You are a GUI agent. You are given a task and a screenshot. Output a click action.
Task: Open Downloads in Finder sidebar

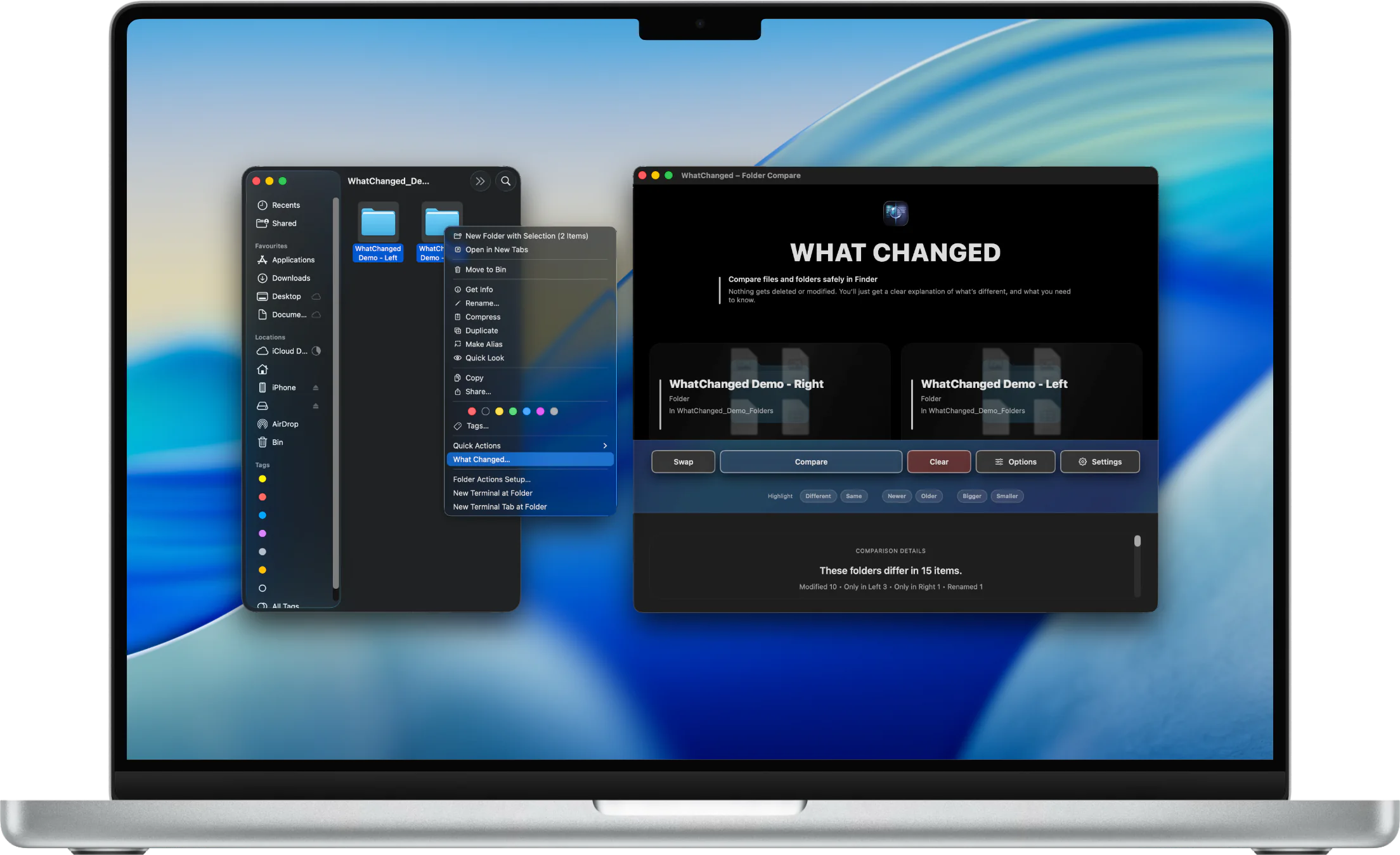coord(284,278)
